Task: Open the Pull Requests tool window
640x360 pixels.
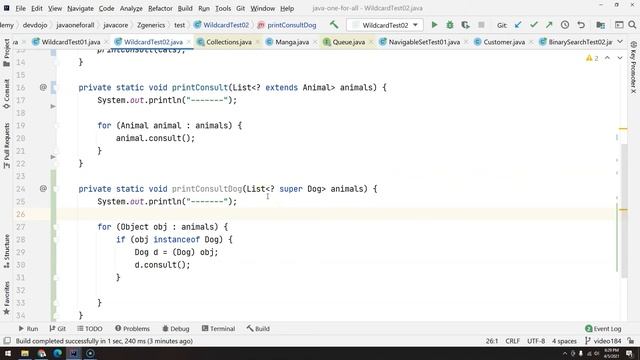Action: 7,146
